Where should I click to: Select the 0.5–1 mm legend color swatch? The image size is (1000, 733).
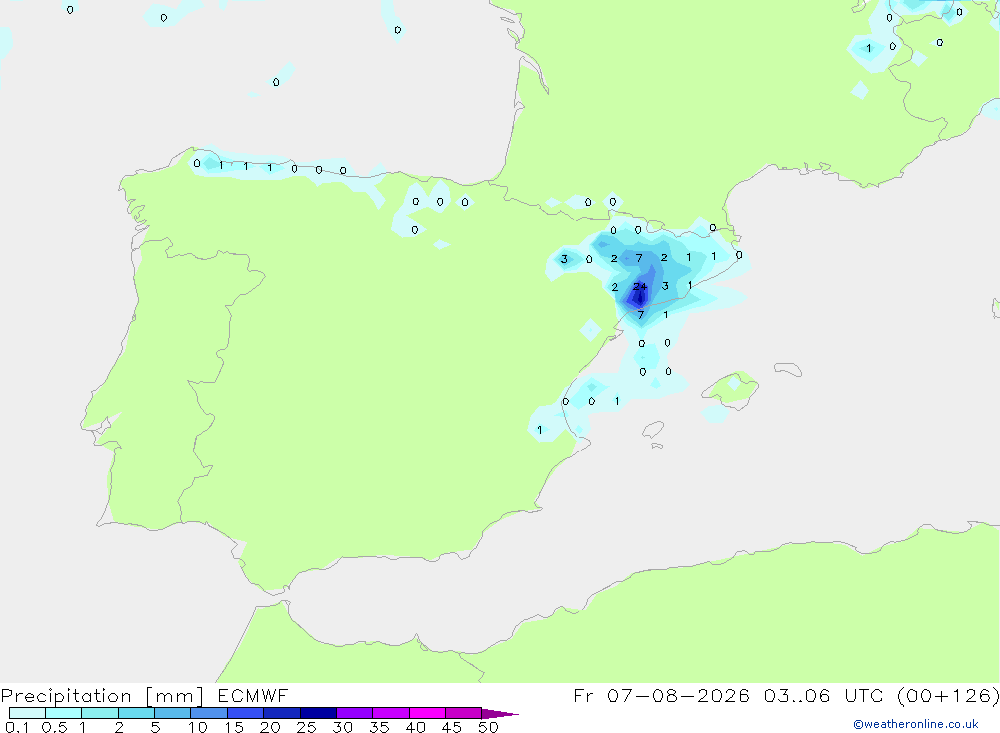coord(64,713)
